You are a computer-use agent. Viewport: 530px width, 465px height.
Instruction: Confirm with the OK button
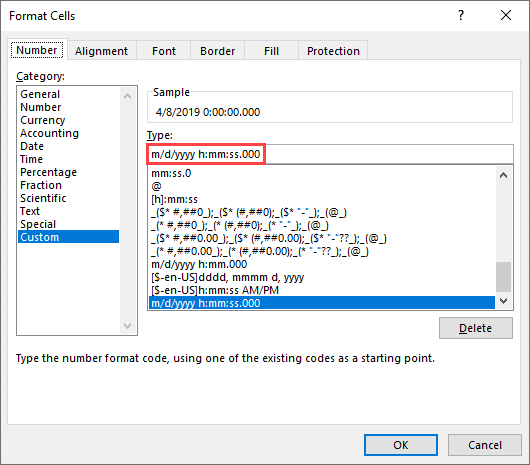pyautogui.click(x=401, y=445)
